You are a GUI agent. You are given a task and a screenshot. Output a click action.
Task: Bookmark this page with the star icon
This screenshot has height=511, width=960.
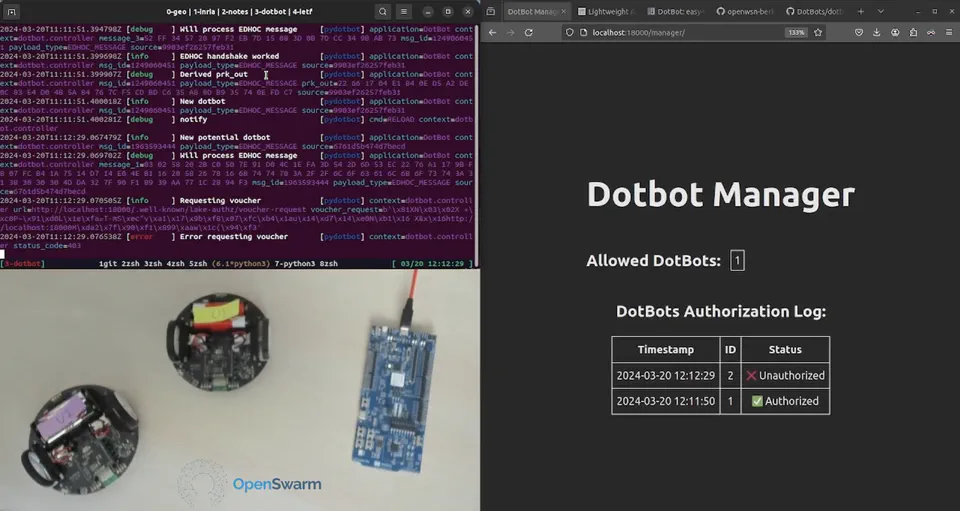click(x=818, y=32)
